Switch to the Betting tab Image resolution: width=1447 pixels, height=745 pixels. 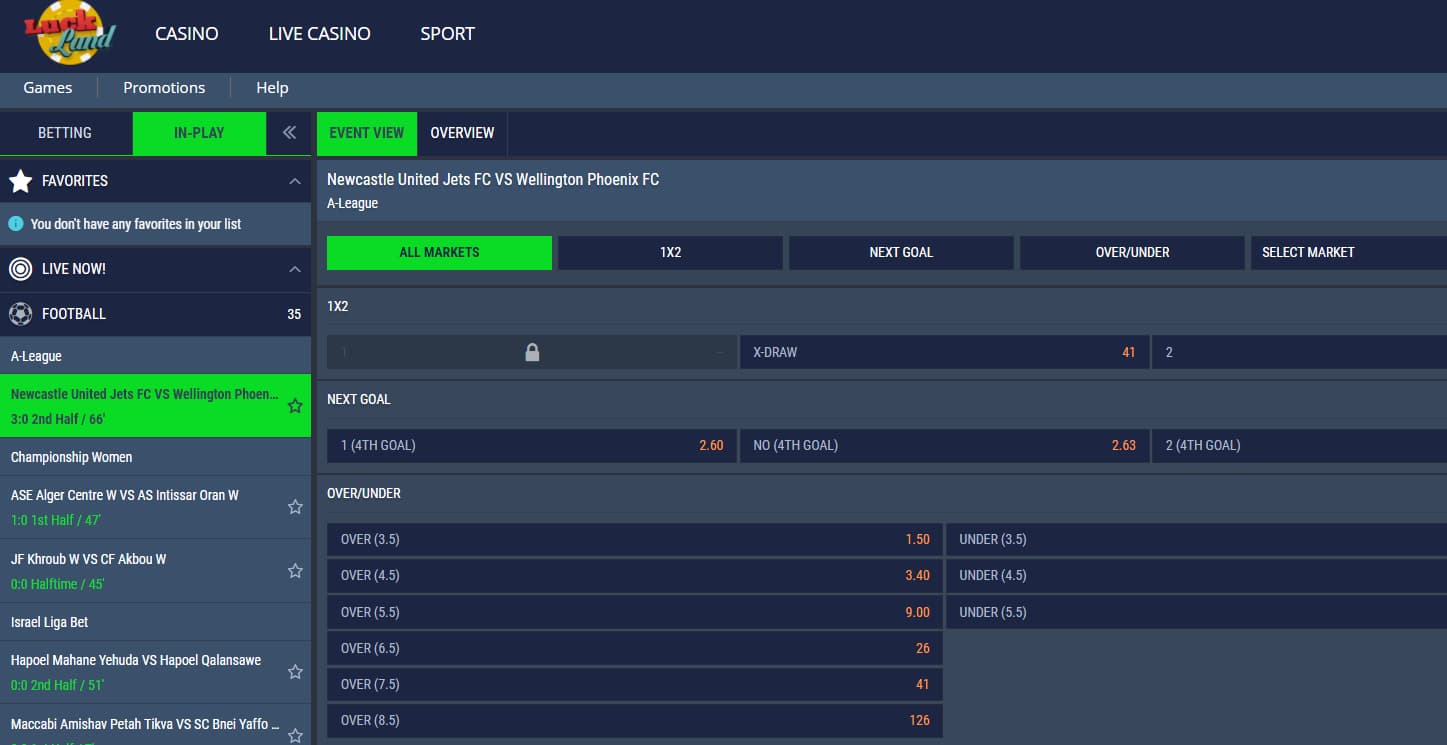click(x=65, y=133)
